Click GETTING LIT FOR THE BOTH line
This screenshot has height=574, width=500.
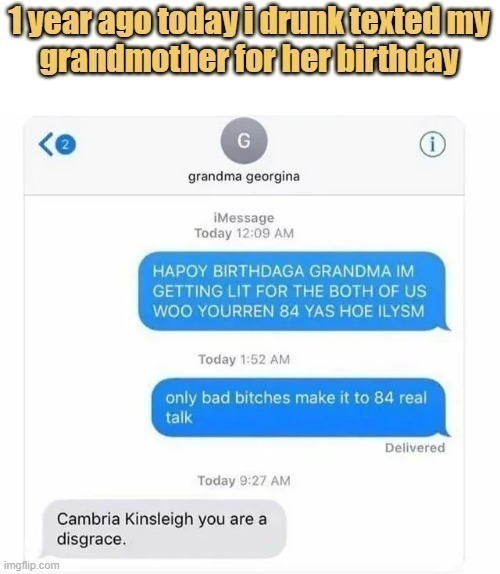(290, 291)
